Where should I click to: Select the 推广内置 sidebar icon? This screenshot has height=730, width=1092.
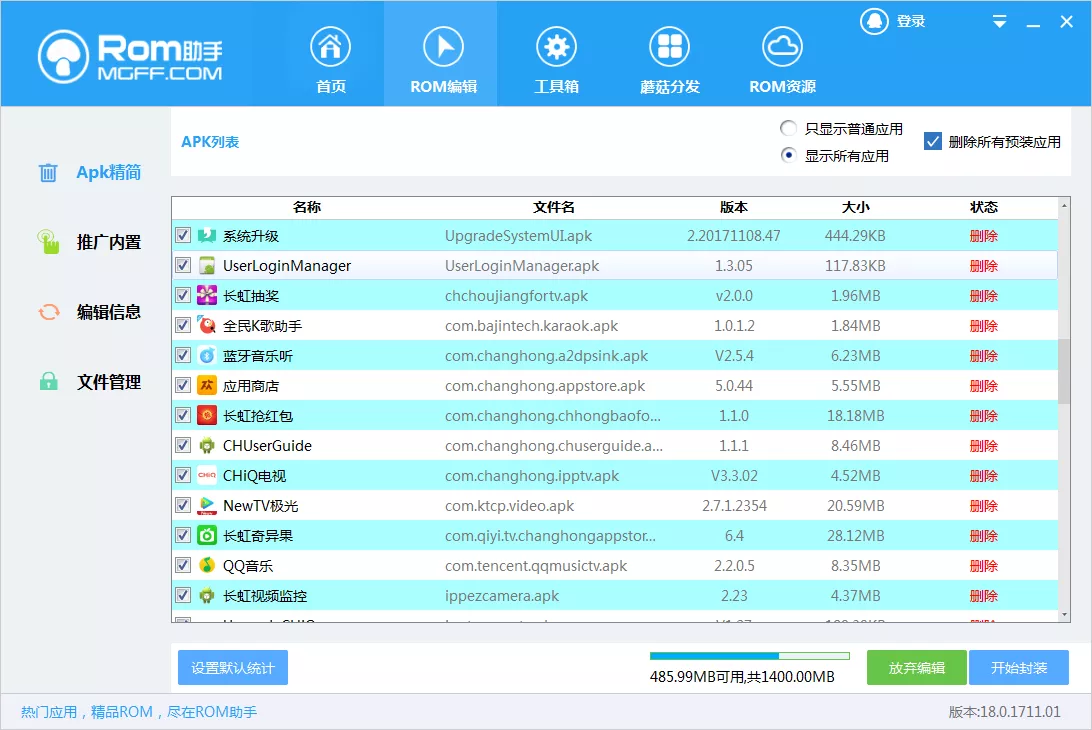(46, 242)
